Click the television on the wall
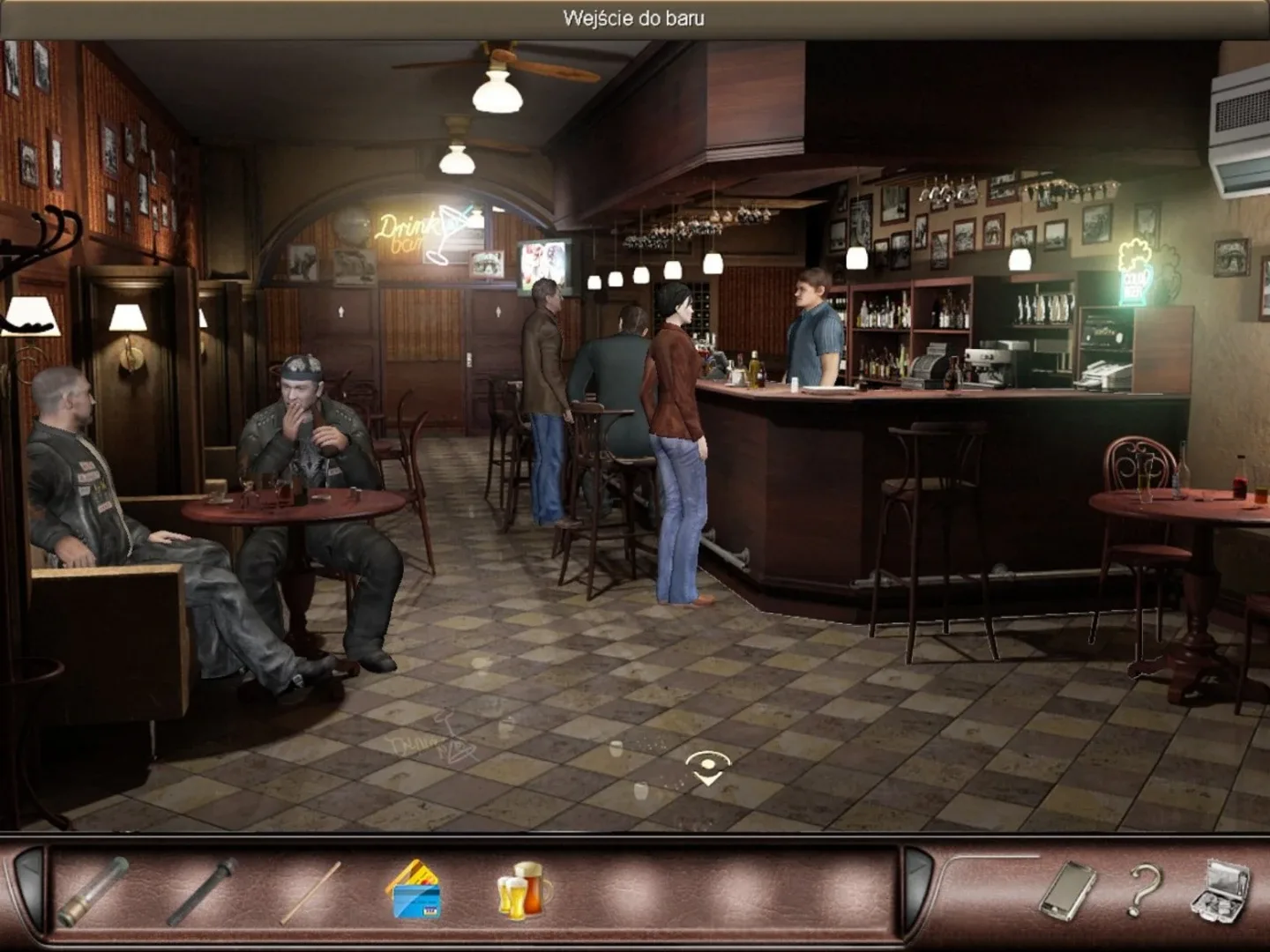The width and height of the screenshot is (1270, 952). [542, 264]
